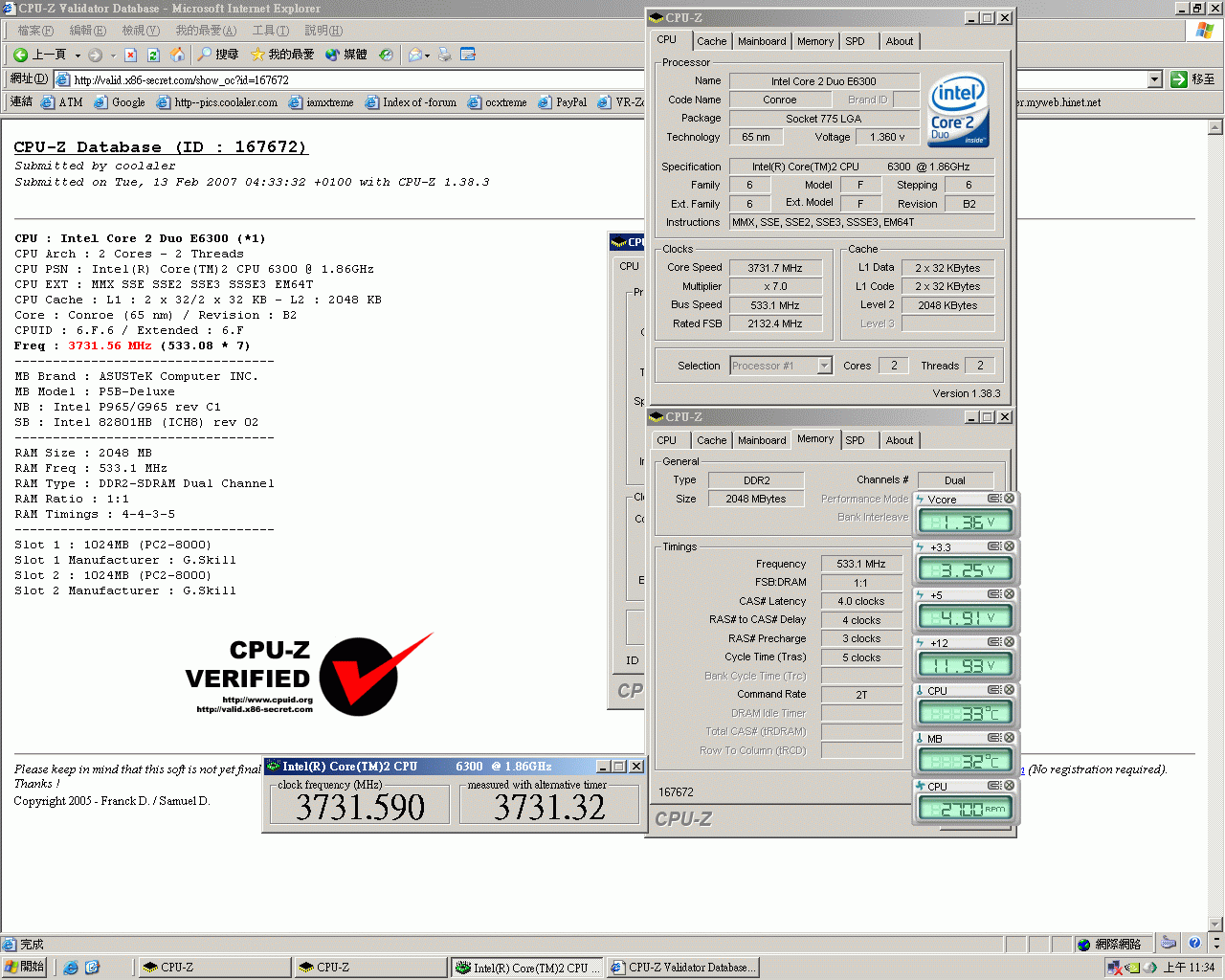Open the Forward history dropdown arrow
The height and width of the screenshot is (980, 1225).
[x=112, y=56]
